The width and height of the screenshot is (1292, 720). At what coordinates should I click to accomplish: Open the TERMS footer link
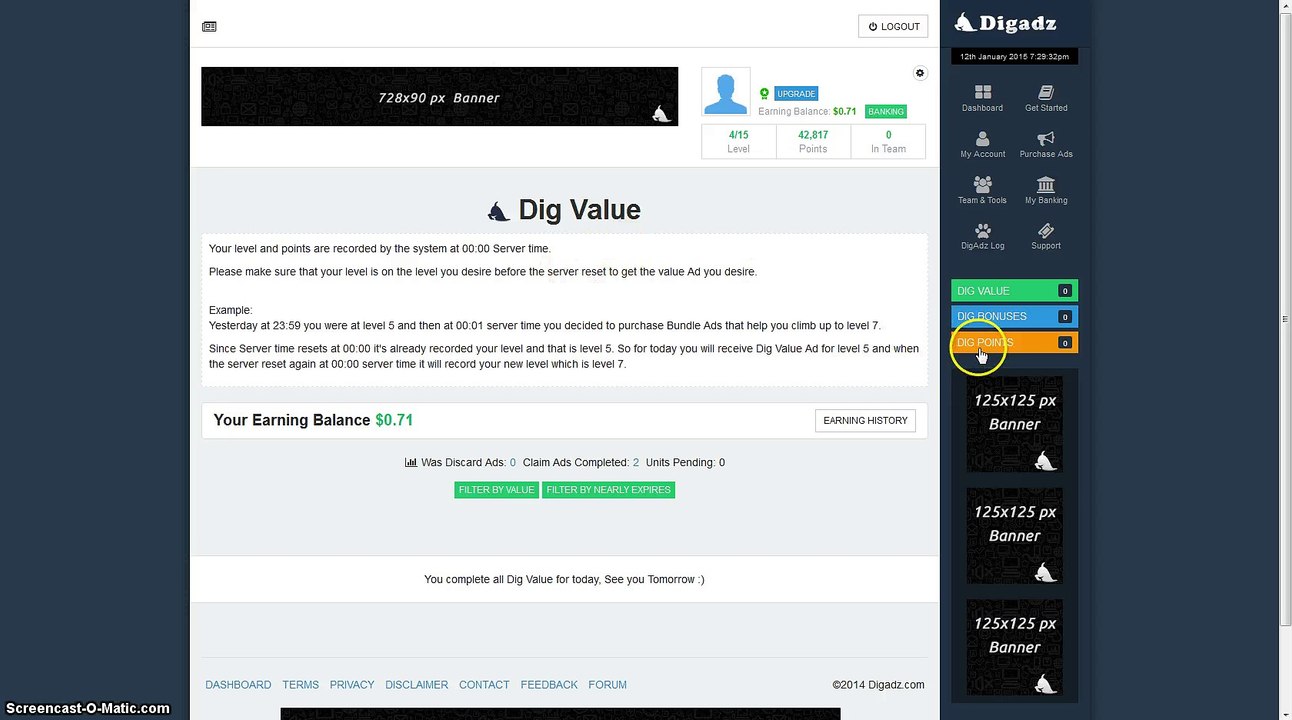coord(300,685)
